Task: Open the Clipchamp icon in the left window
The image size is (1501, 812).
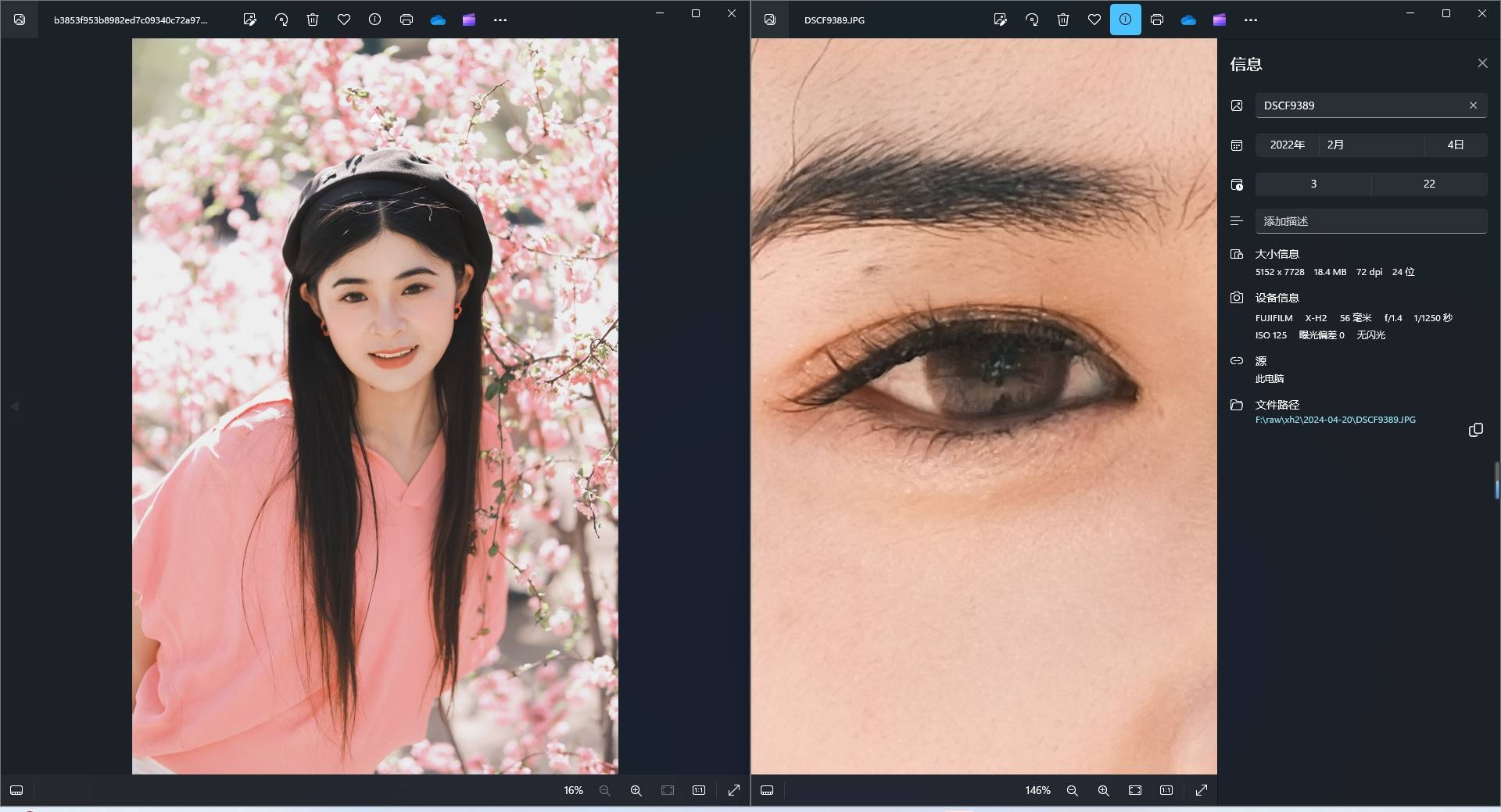Action: pyautogui.click(x=469, y=20)
